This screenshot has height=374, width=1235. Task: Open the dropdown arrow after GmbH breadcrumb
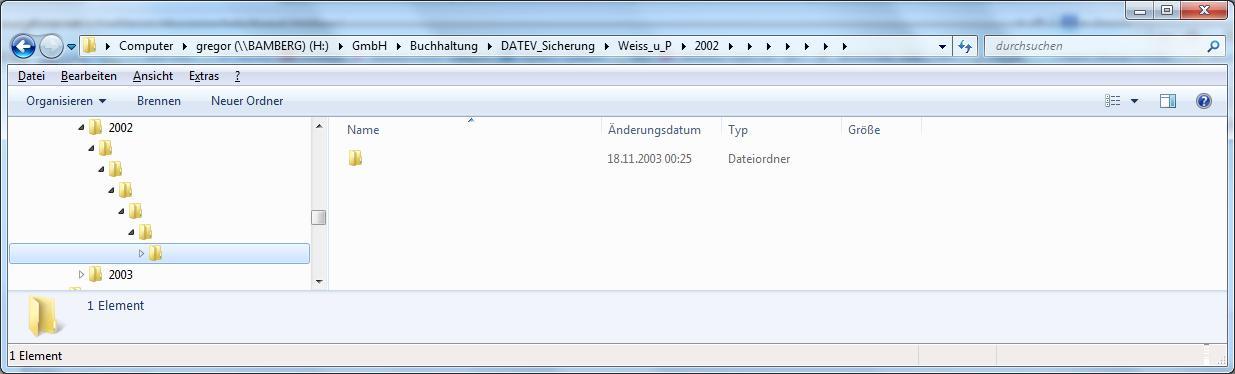point(399,46)
